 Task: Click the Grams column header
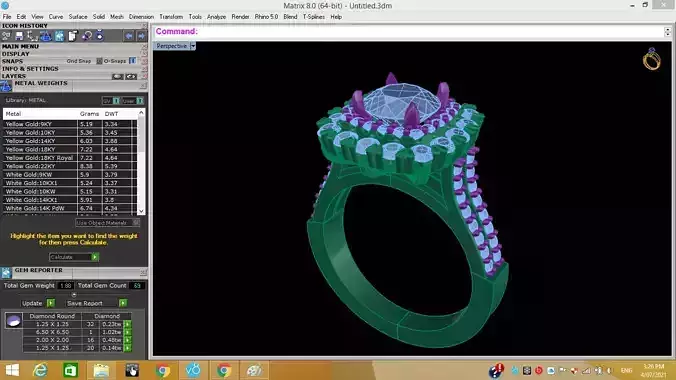point(89,114)
